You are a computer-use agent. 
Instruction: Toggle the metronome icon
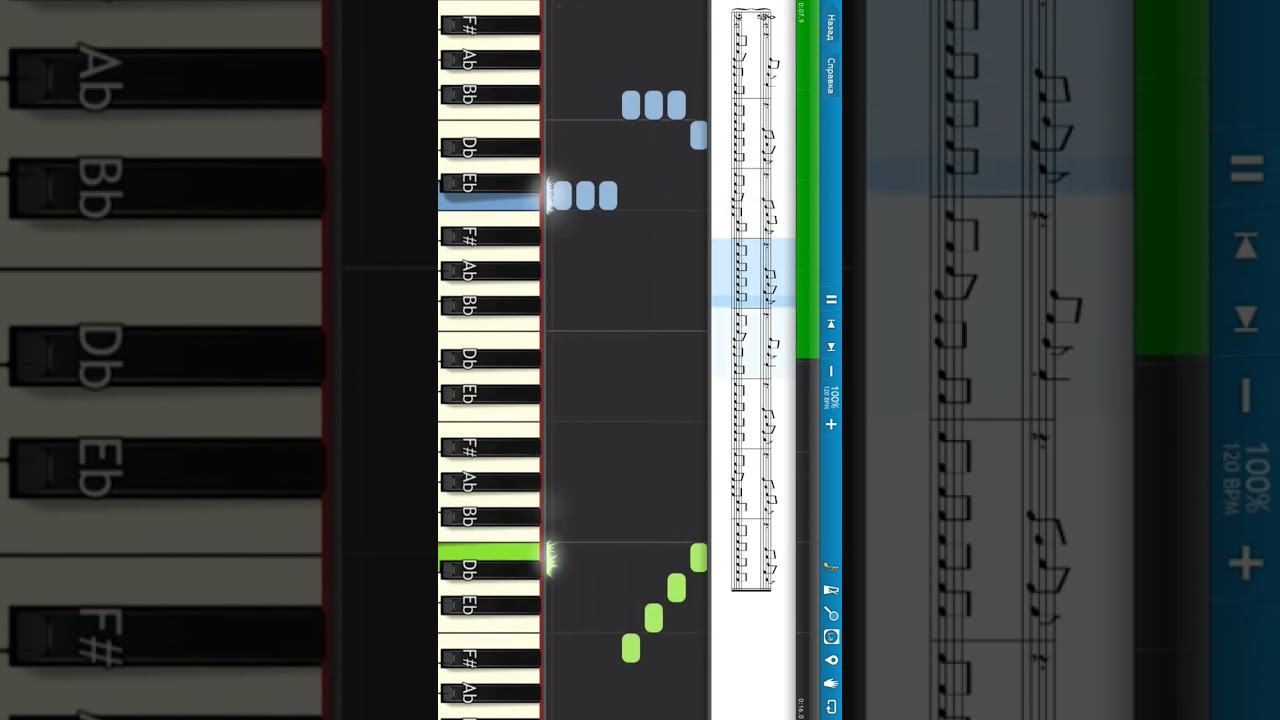pyautogui.click(x=830, y=591)
